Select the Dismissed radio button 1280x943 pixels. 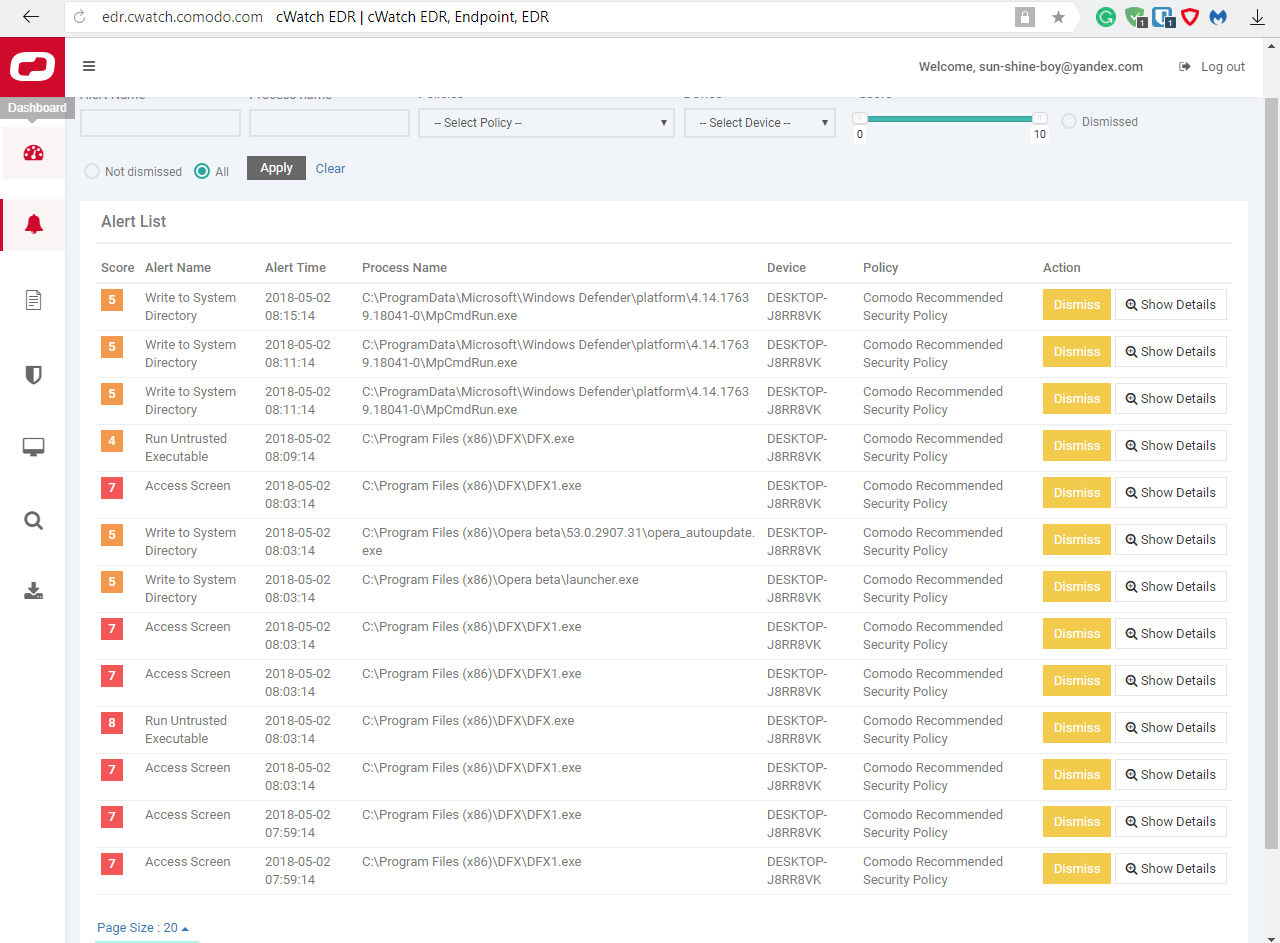[x=1069, y=121]
